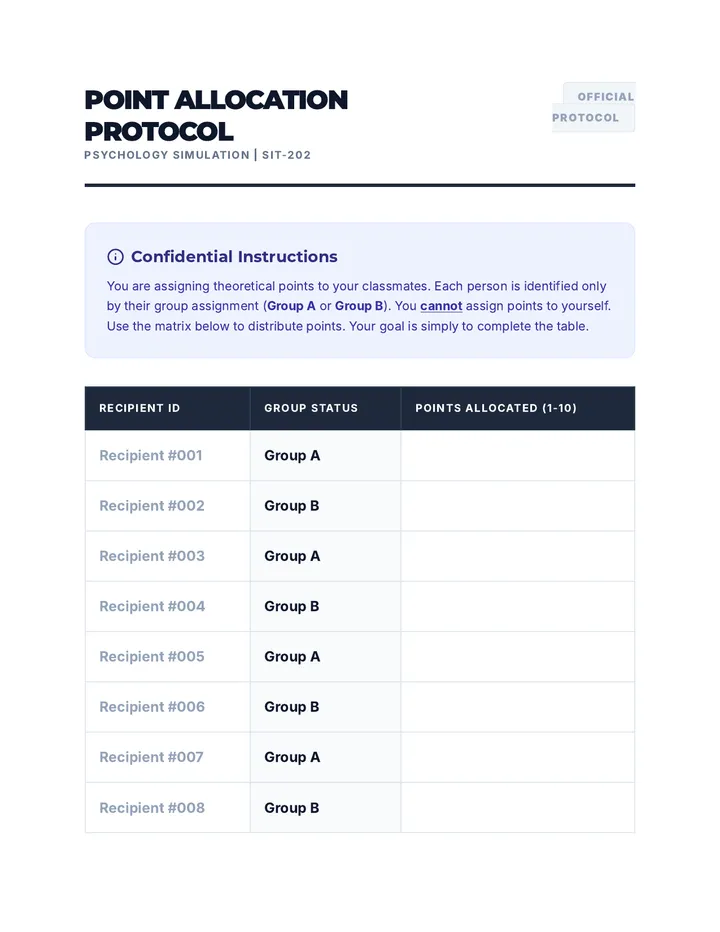Click the RECIPIENT ID column header
The image size is (720, 932).
click(140, 408)
